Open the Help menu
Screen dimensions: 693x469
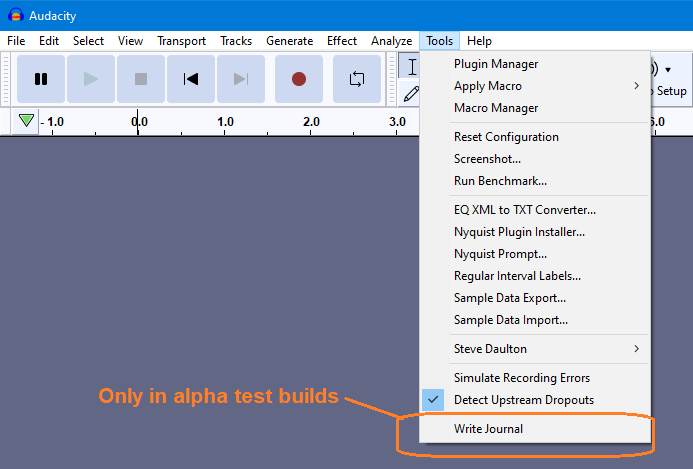point(479,41)
